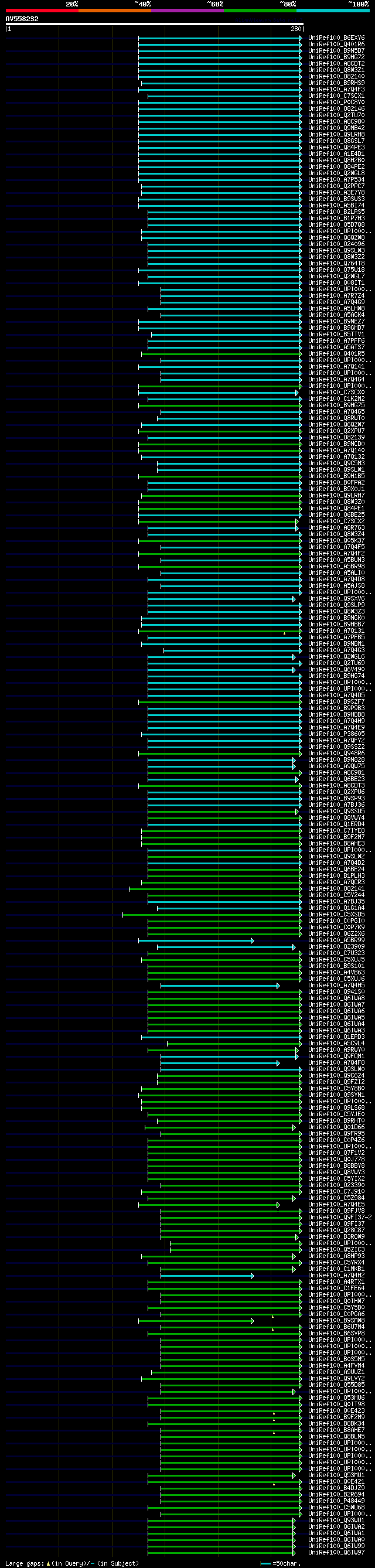This screenshot has height=1568, width=375.
Task: Click the cyan alignment bar for UniRef100_B6EXY6
Action: point(220,38)
